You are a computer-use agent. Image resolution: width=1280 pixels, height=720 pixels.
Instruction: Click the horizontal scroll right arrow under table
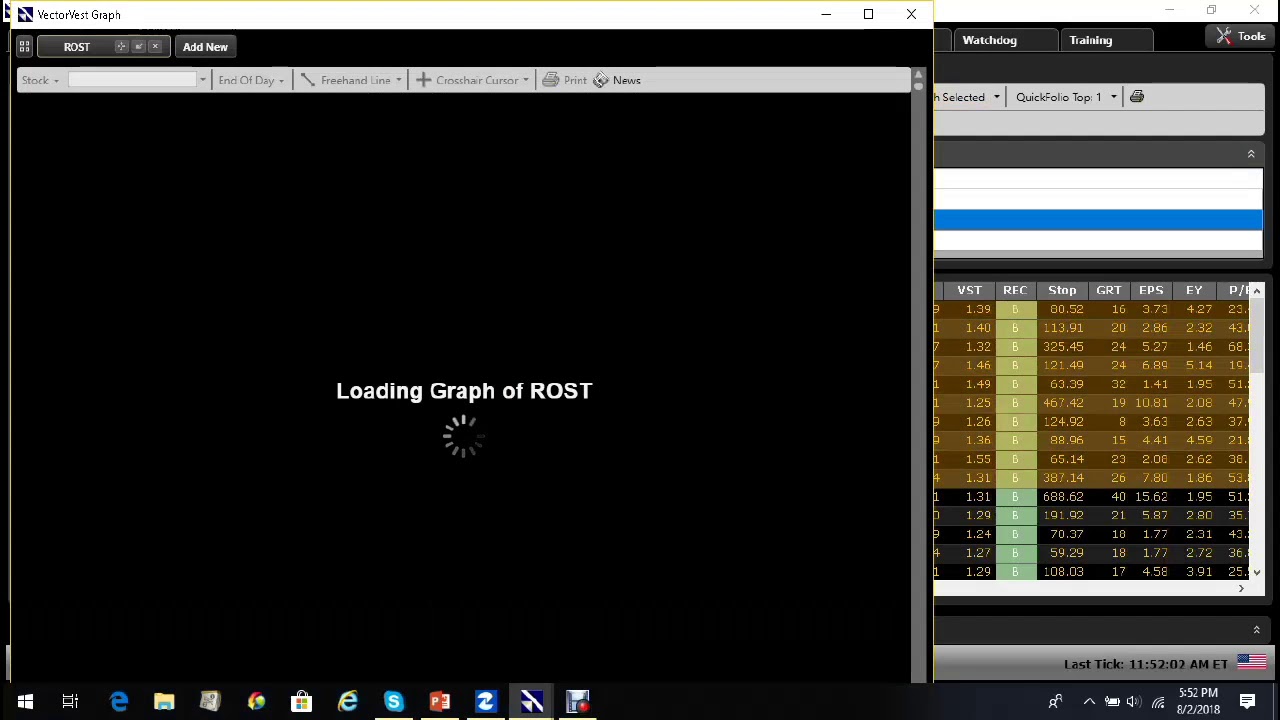(x=1241, y=589)
